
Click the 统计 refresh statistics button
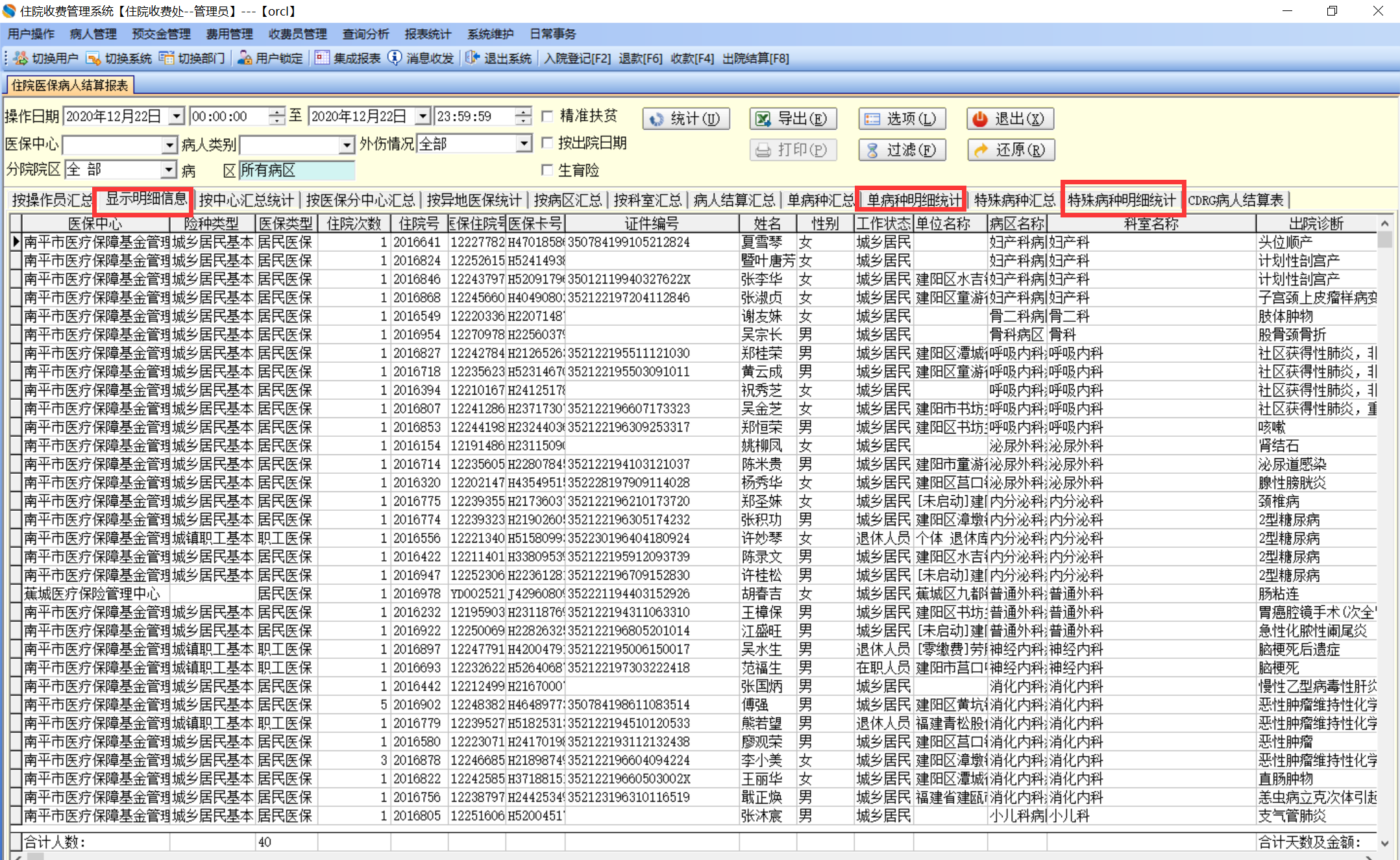click(x=686, y=119)
